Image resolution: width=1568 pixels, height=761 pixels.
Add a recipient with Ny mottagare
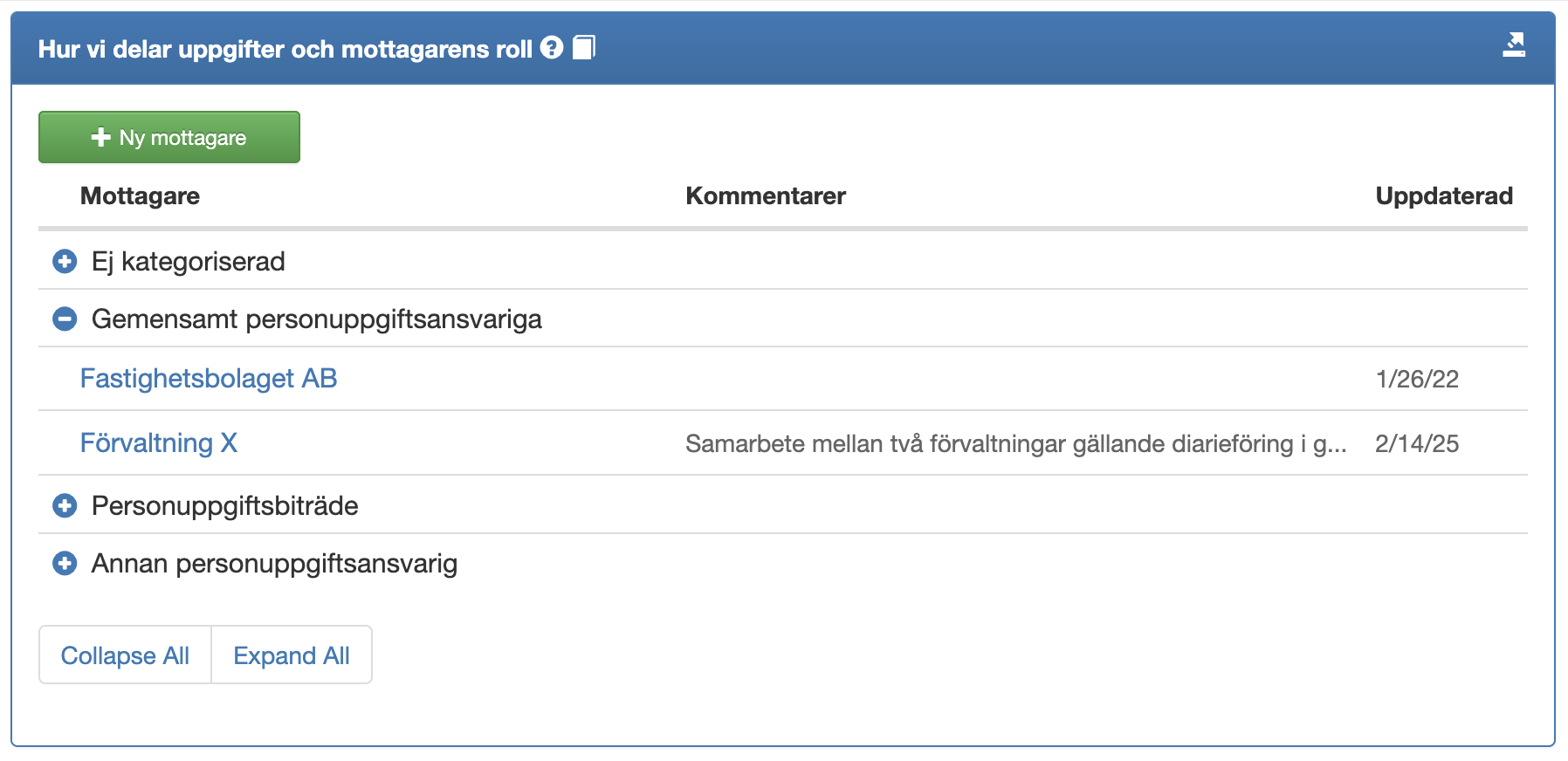tap(169, 137)
